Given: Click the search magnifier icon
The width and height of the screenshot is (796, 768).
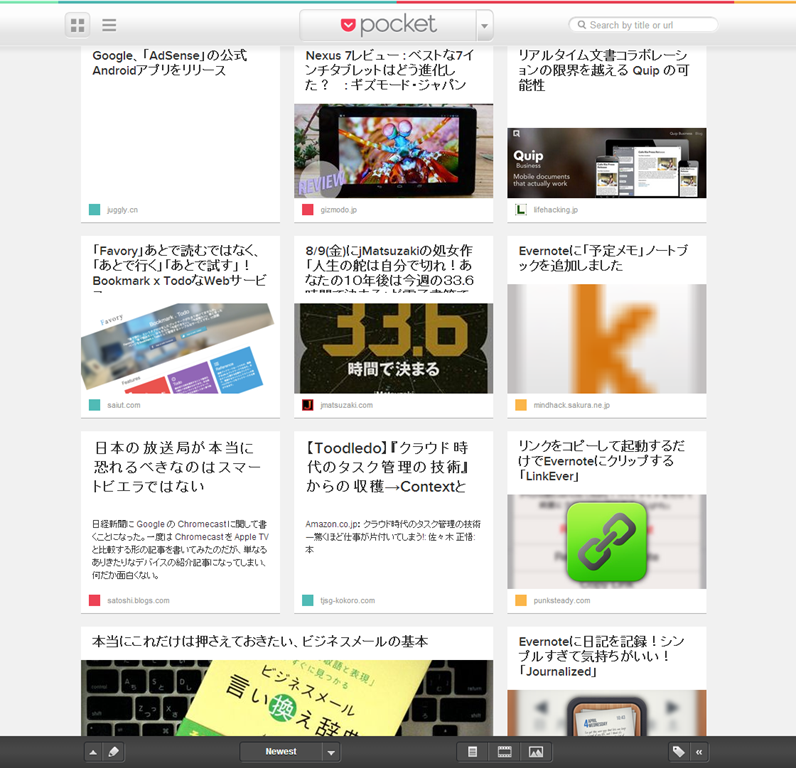Looking at the screenshot, I should coord(582,25).
